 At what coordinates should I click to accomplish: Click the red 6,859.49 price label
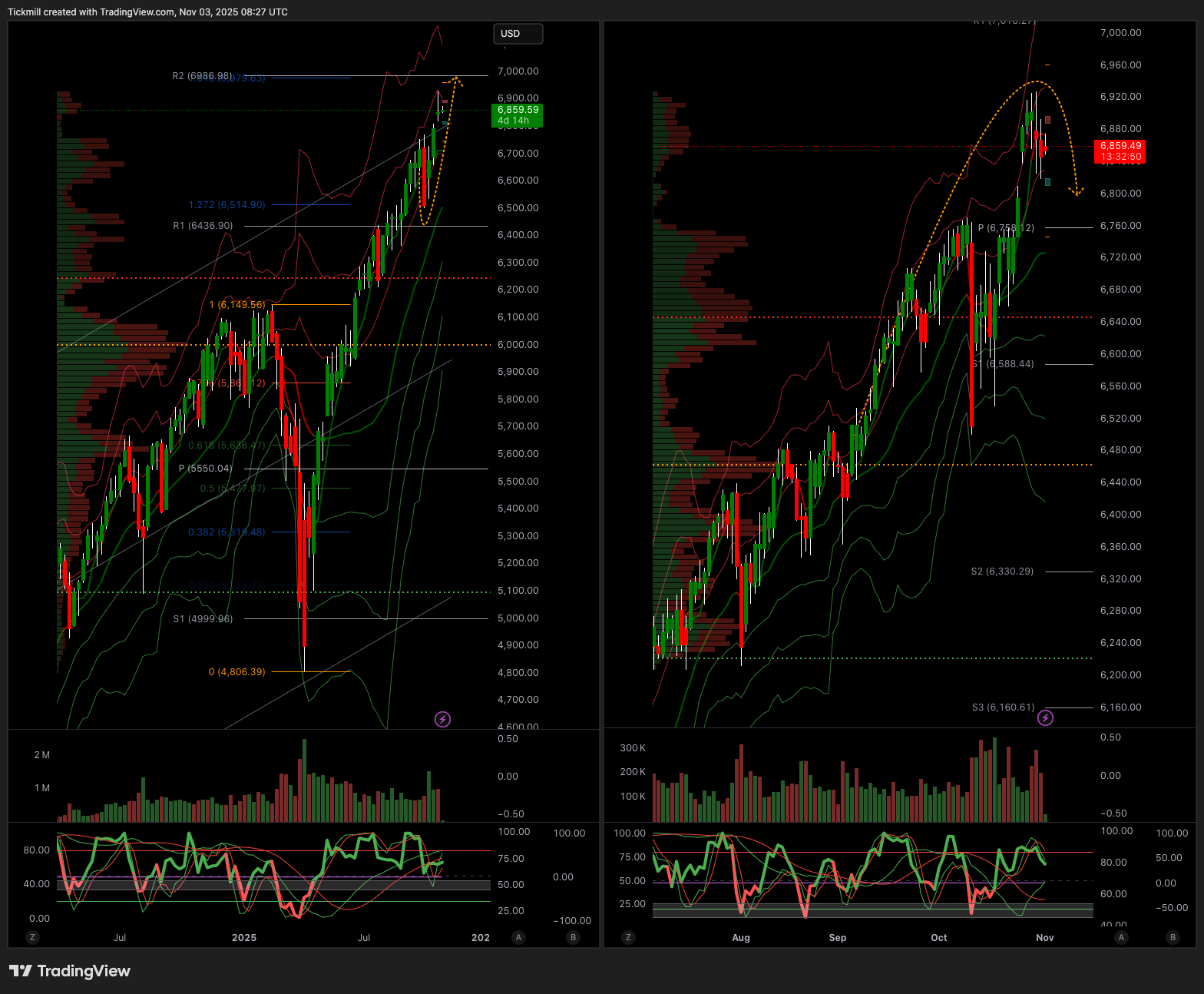pos(1120,151)
